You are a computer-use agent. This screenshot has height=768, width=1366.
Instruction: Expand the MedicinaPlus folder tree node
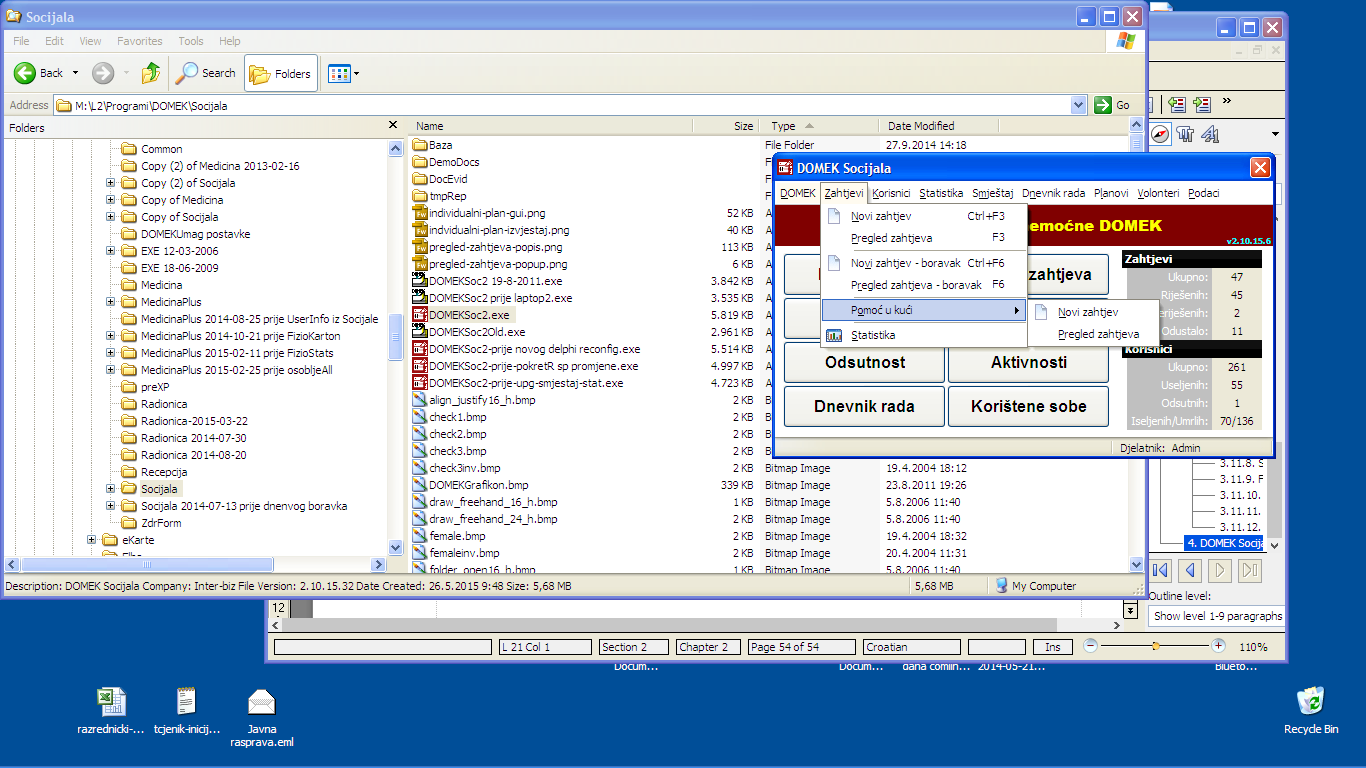(110, 302)
